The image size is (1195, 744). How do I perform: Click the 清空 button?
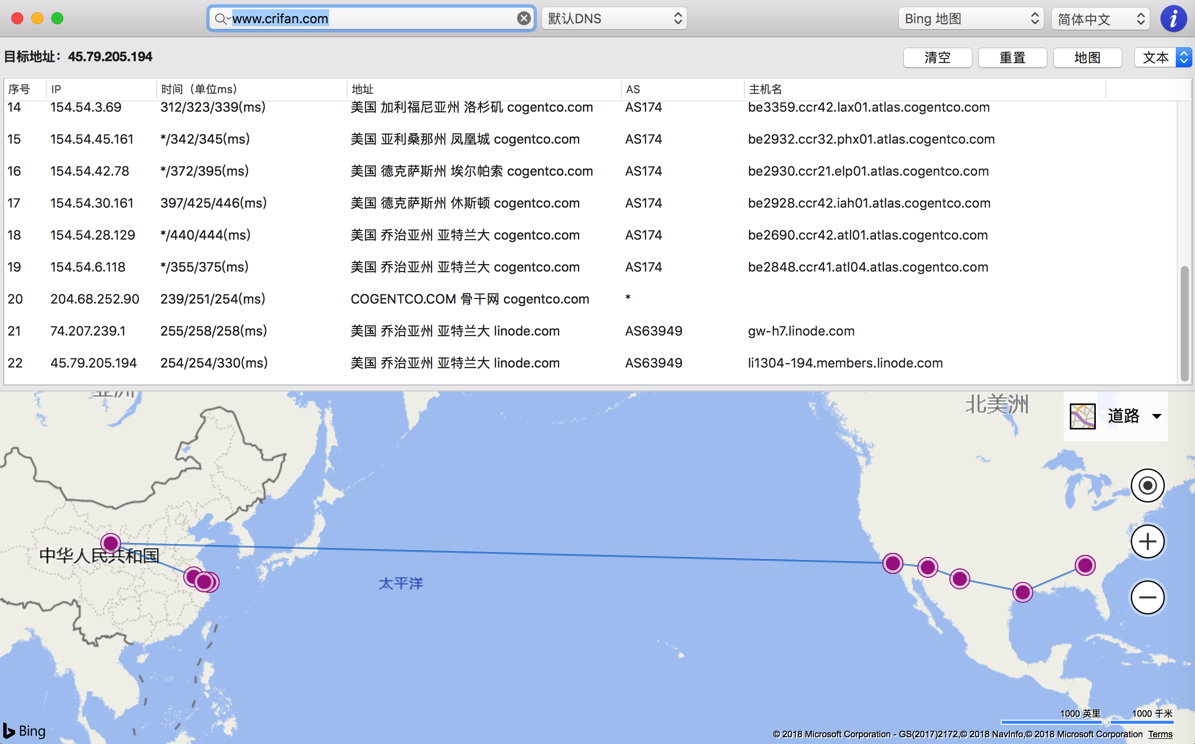pyautogui.click(x=937, y=57)
